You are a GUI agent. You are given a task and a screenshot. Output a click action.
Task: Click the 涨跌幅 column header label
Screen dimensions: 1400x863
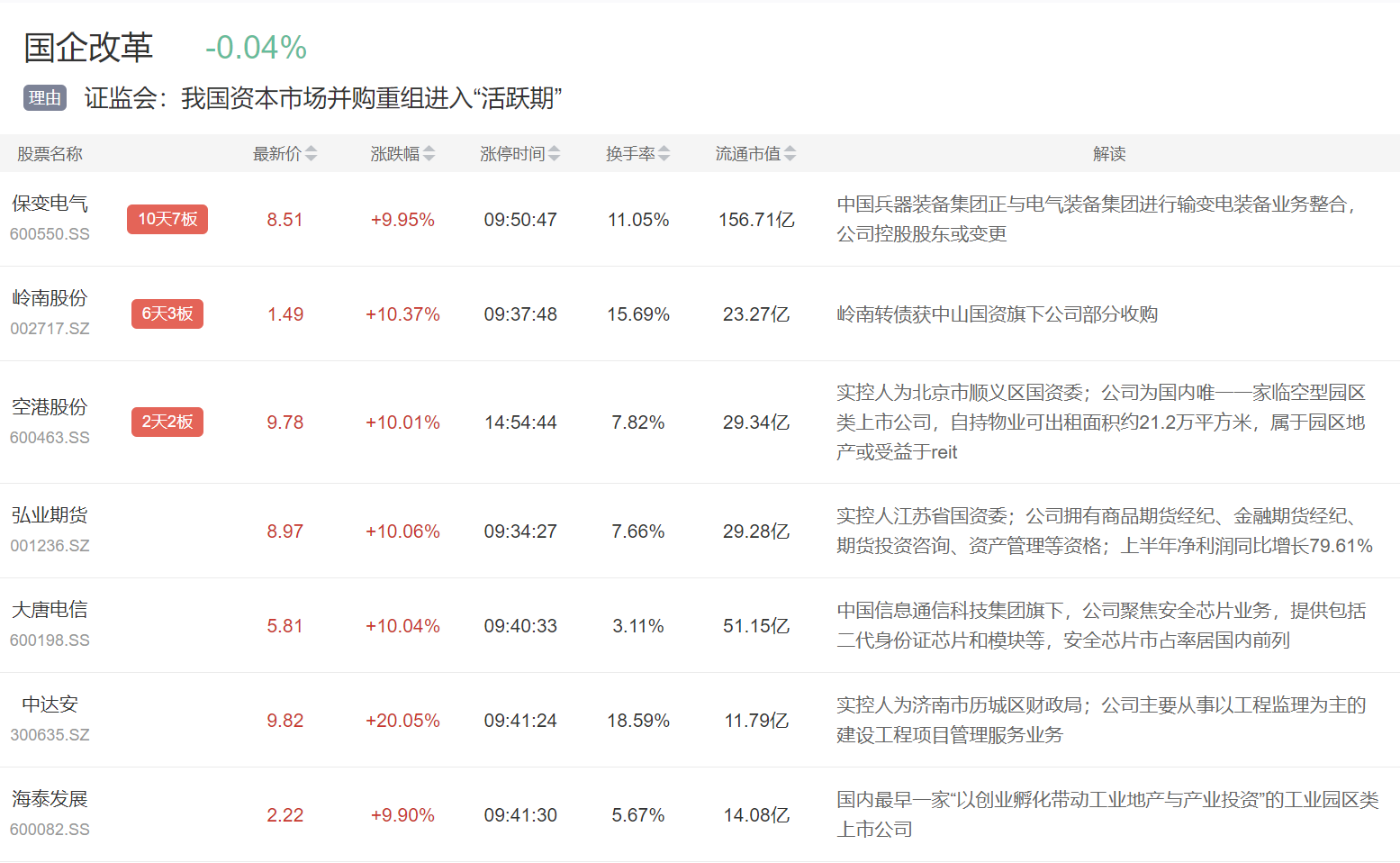click(394, 154)
